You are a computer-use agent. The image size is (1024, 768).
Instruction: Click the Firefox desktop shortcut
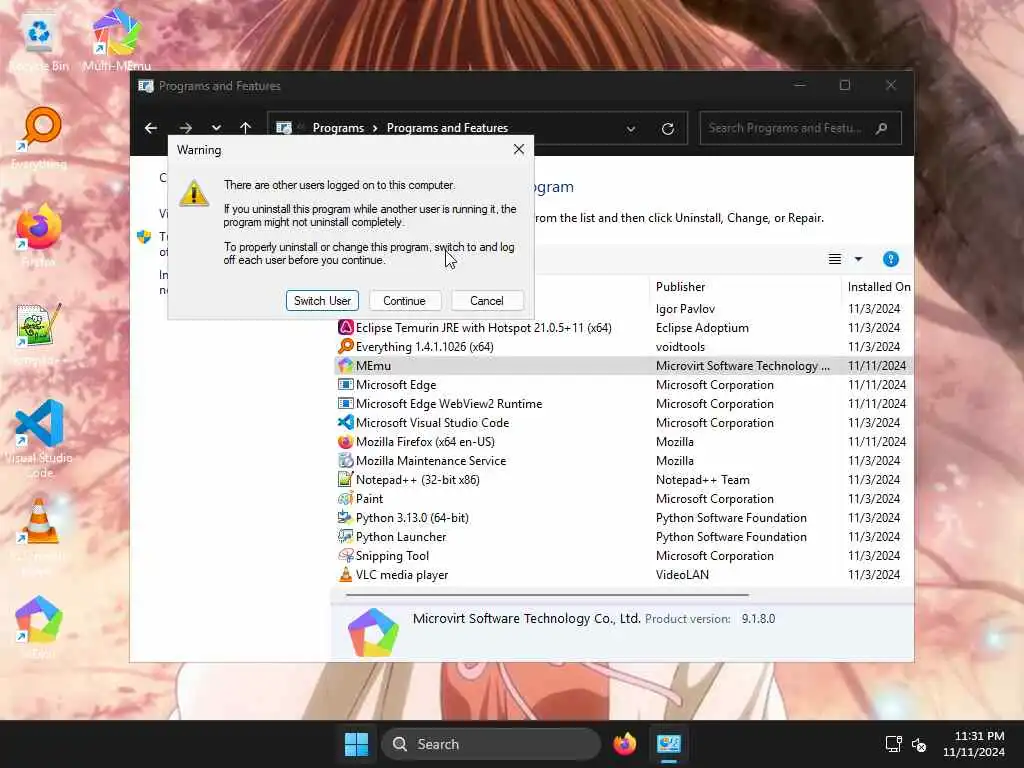click(x=39, y=236)
